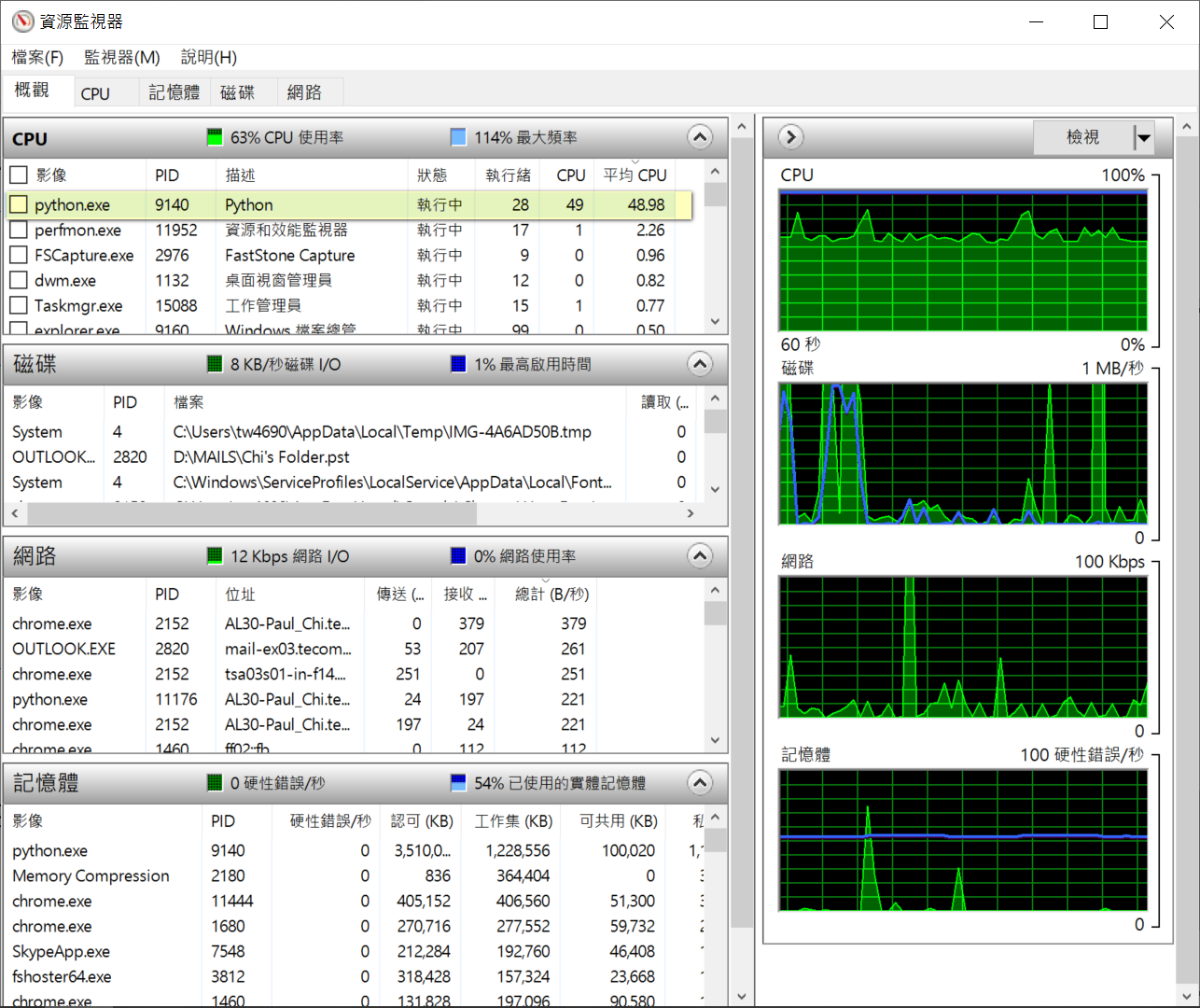
Task: Click the blue highest active time icon
Action: [x=458, y=364]
